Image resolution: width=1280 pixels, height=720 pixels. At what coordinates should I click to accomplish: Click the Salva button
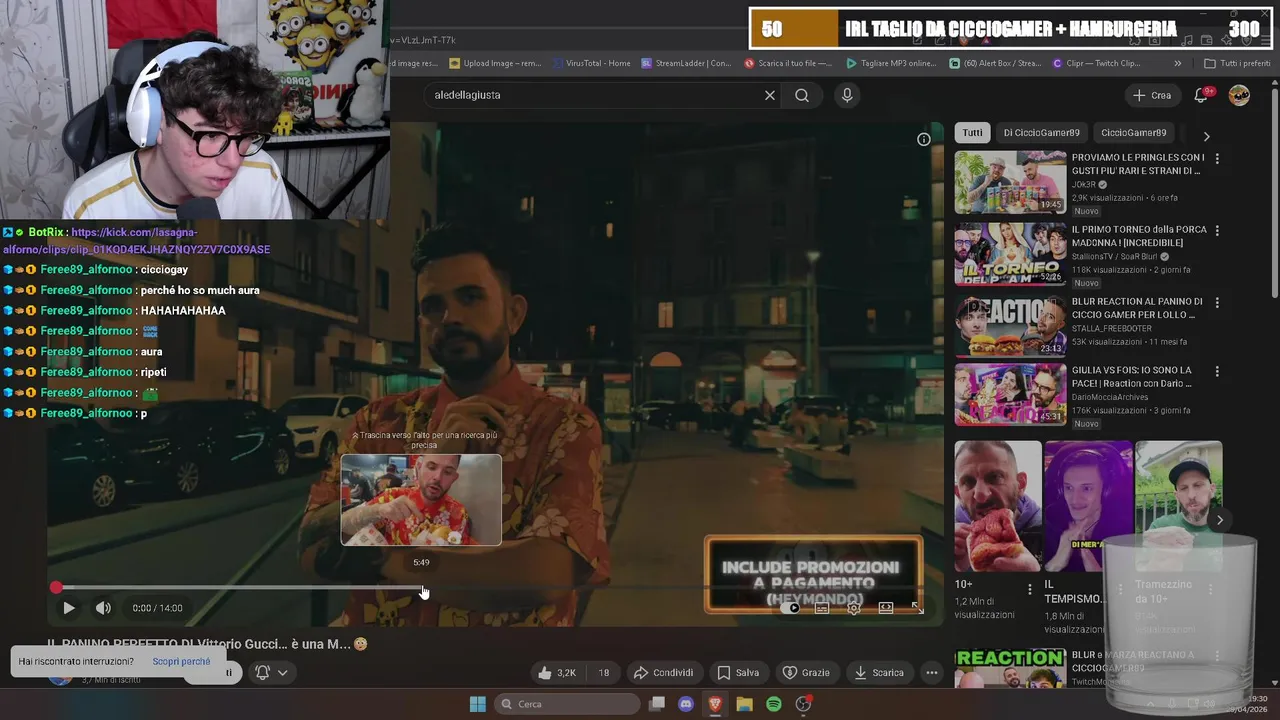pyautogui.click(x=738, y=673)
